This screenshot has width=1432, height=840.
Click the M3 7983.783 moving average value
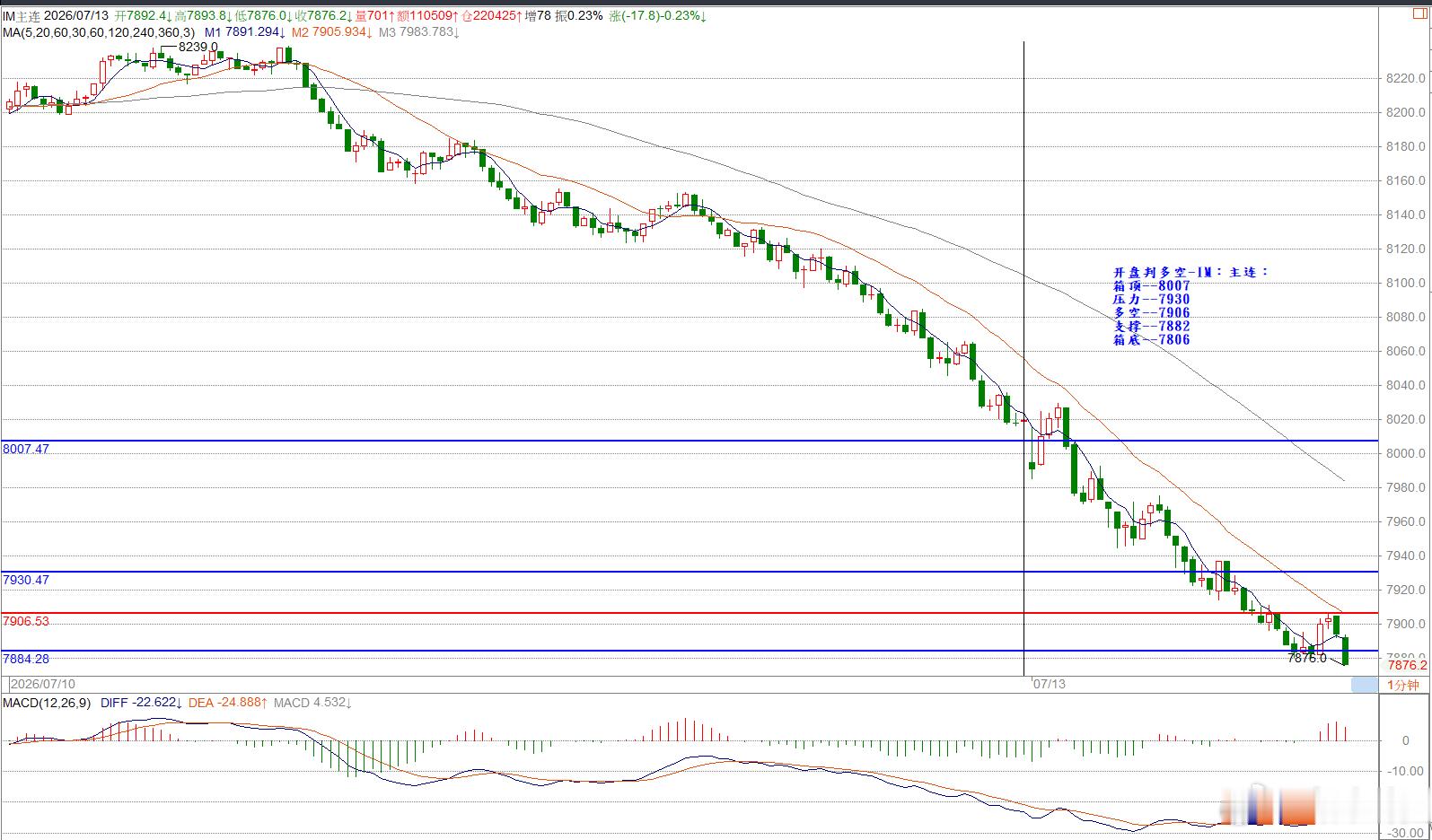(418, 32)
